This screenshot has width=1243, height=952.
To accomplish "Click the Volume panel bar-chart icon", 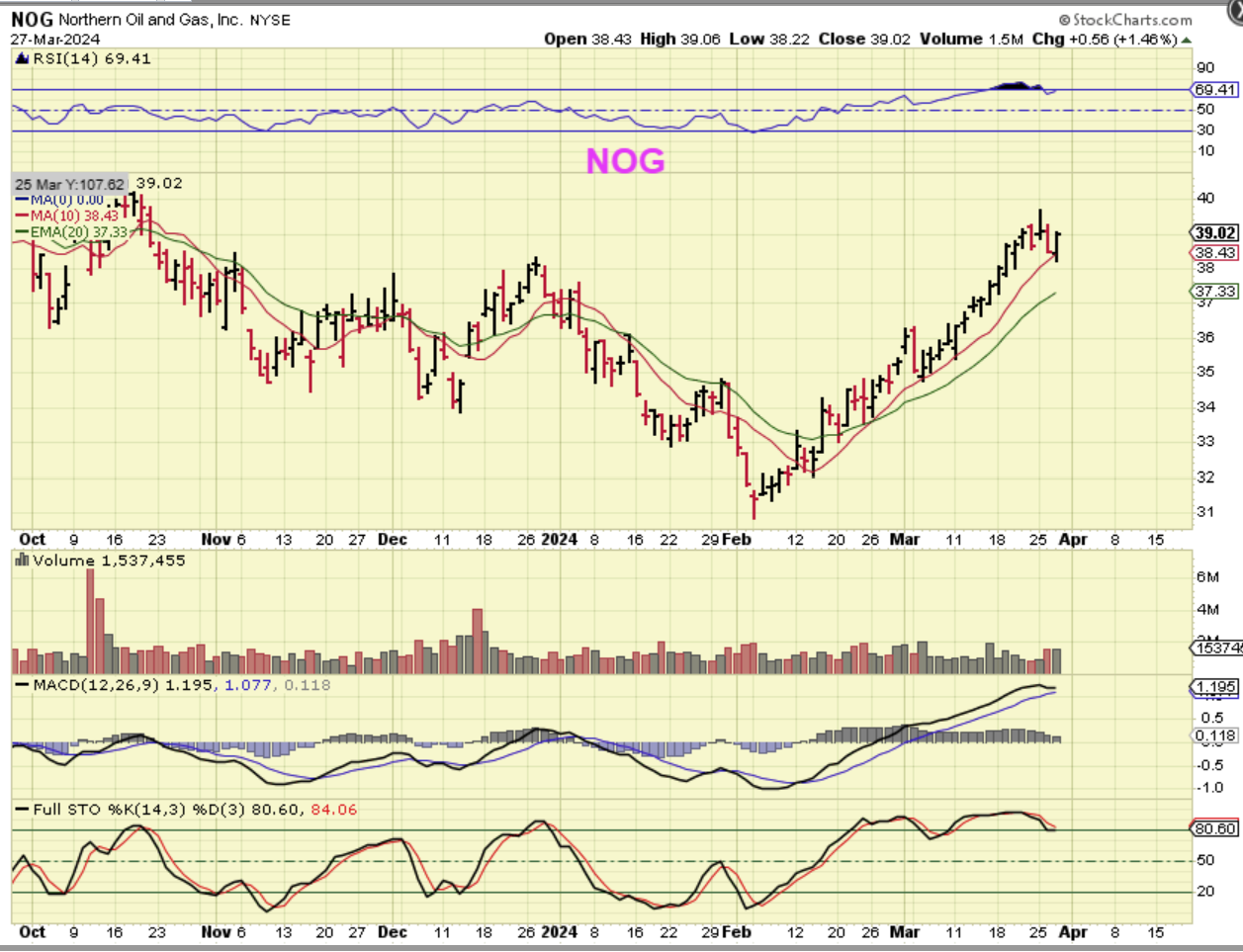I will pyautogui.click(x=22, y=561).
